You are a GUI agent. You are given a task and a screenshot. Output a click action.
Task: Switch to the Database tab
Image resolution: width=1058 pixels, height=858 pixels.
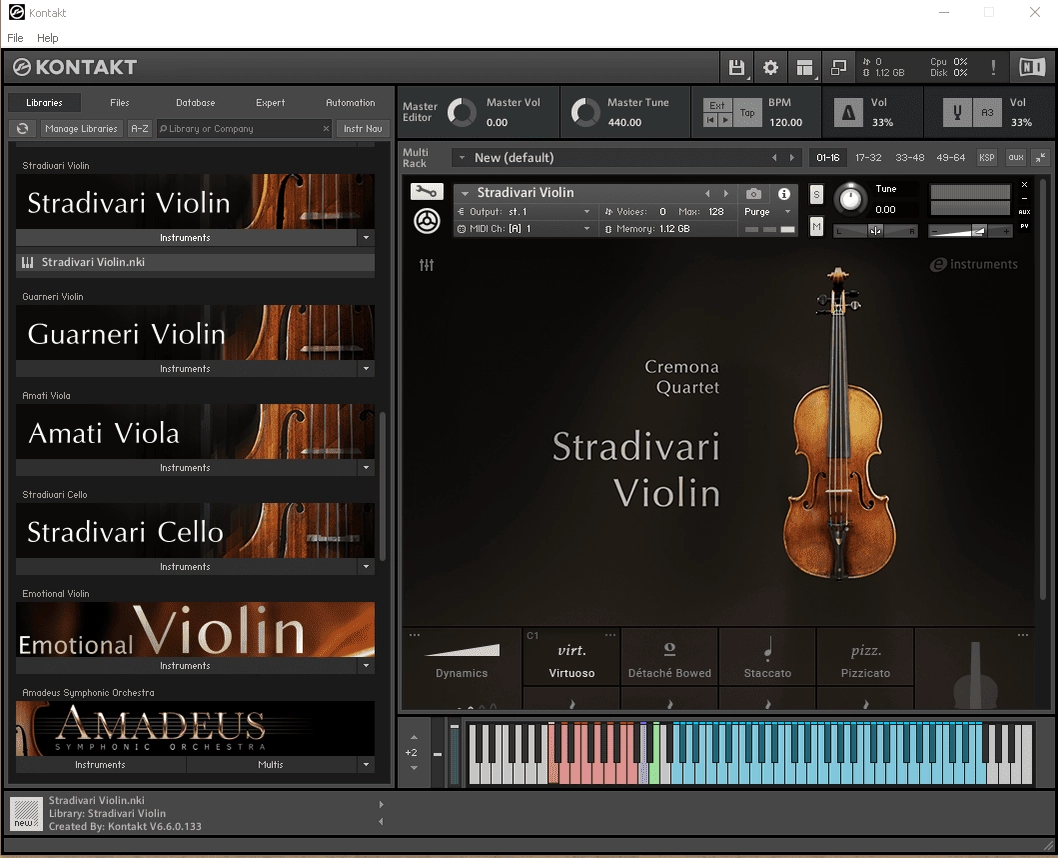coord(196,103)
